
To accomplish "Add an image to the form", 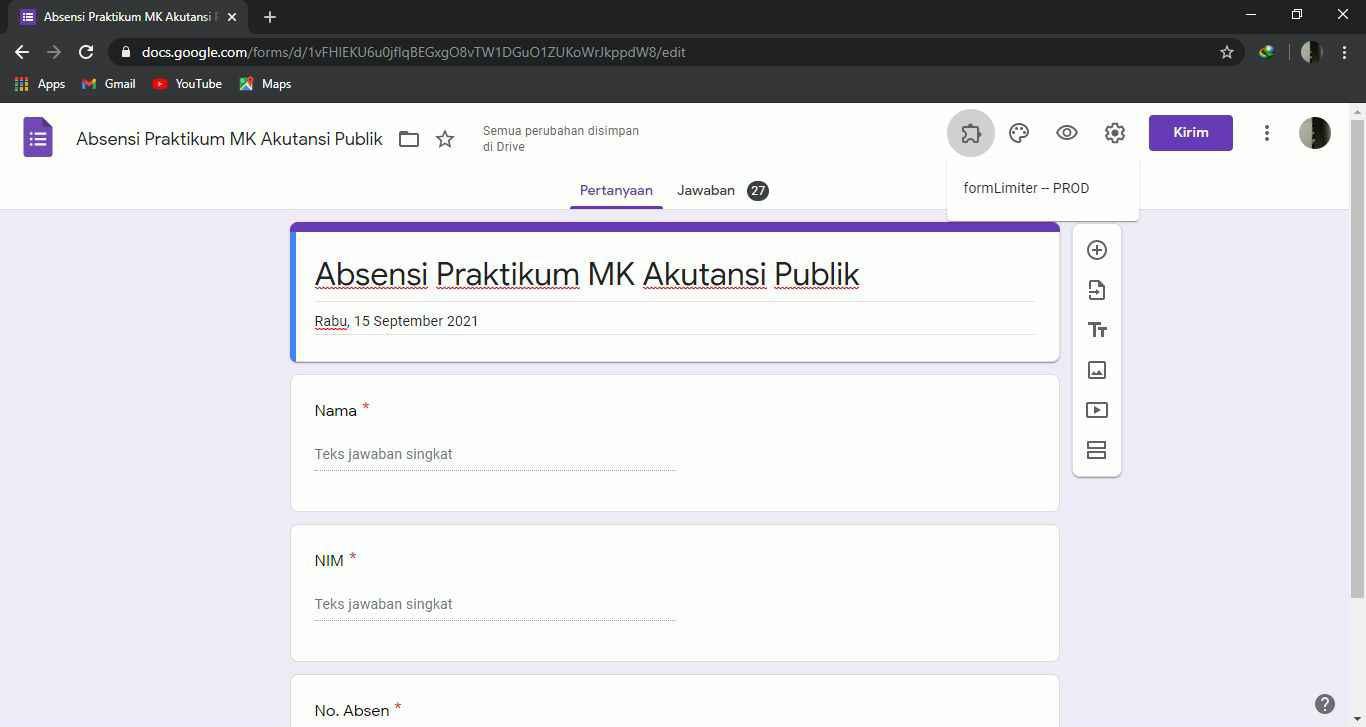I will [1097, 370].
